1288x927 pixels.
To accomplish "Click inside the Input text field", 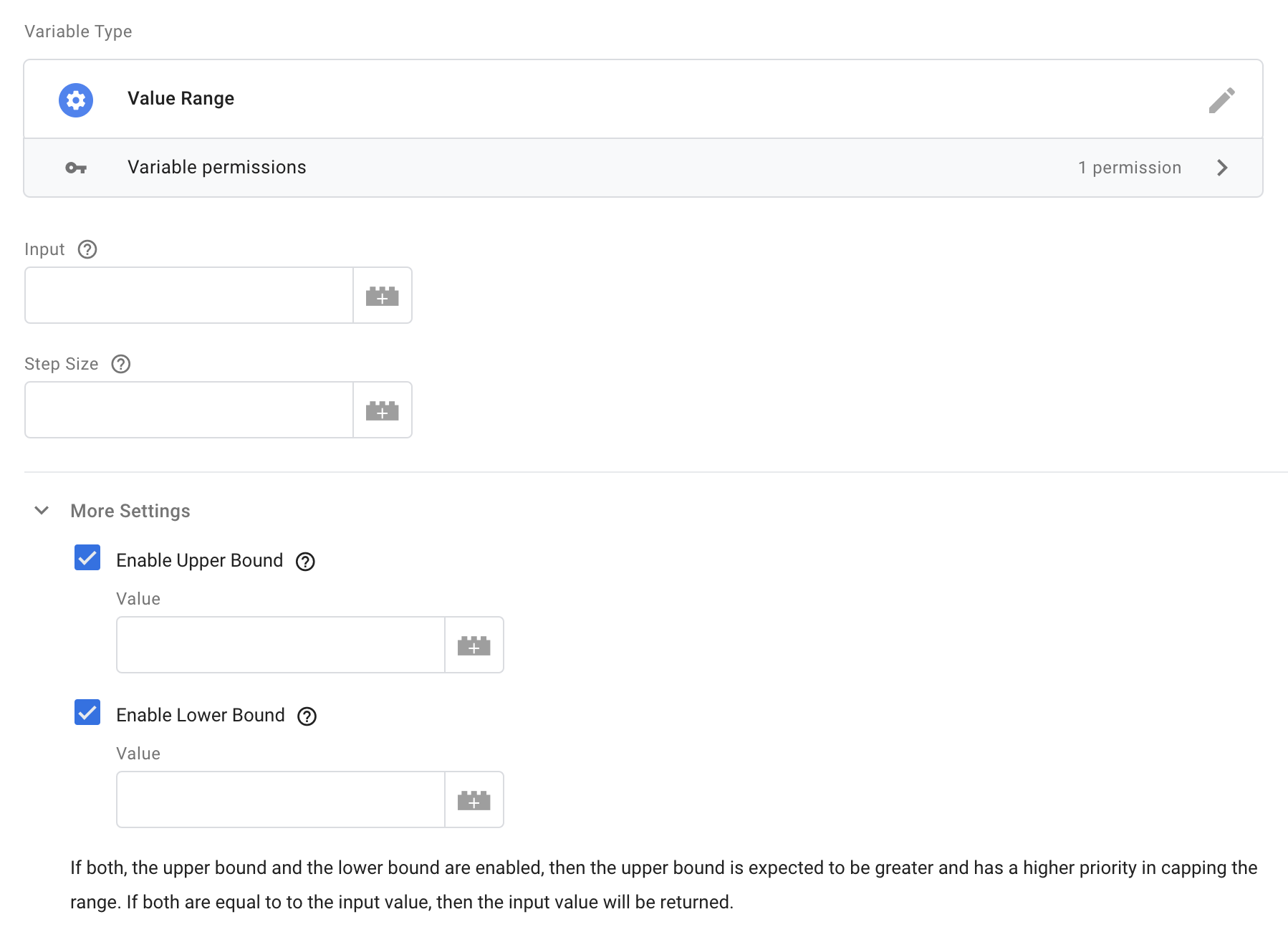I will pos(186,294).
